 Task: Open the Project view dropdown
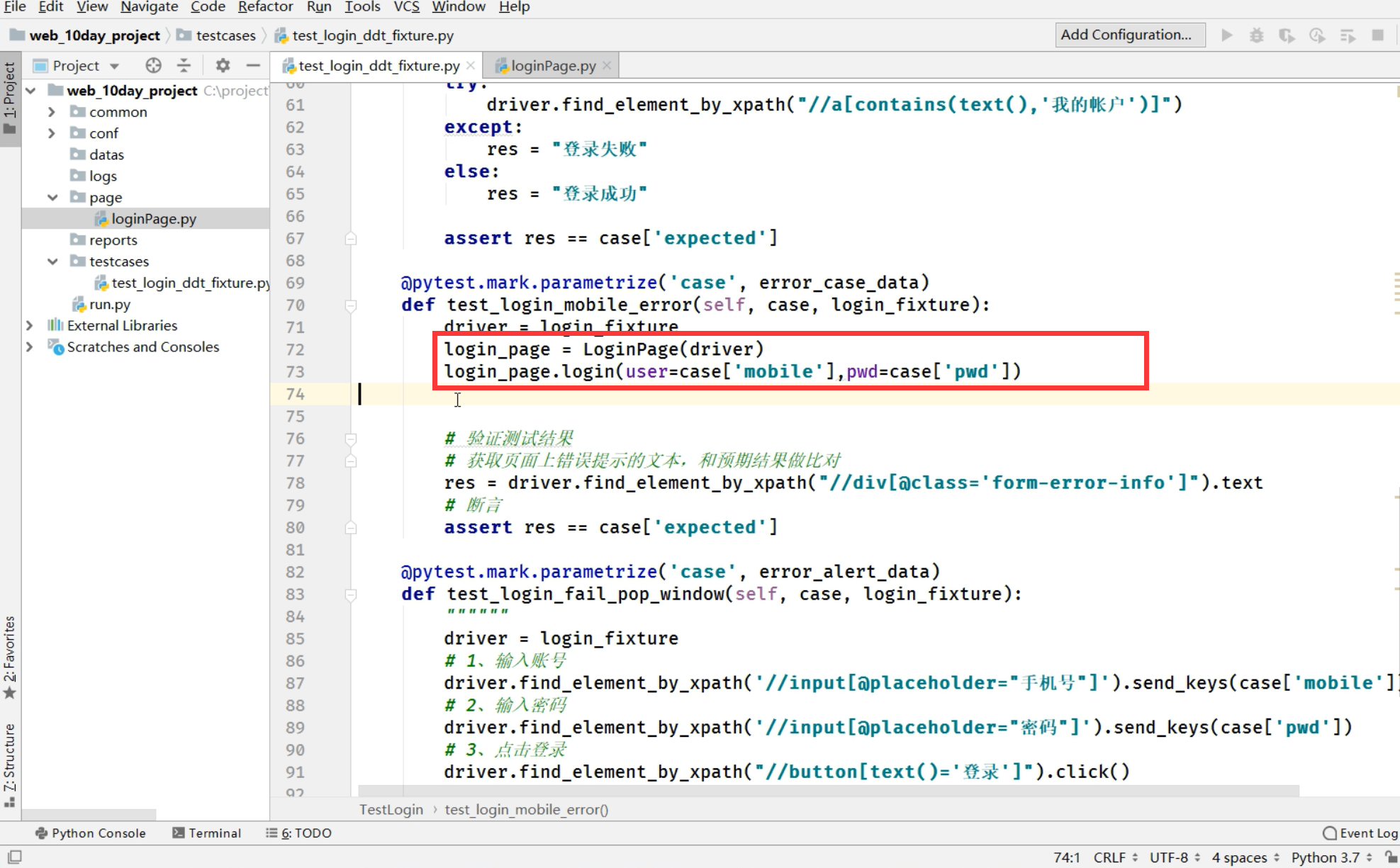click(114, 66)
